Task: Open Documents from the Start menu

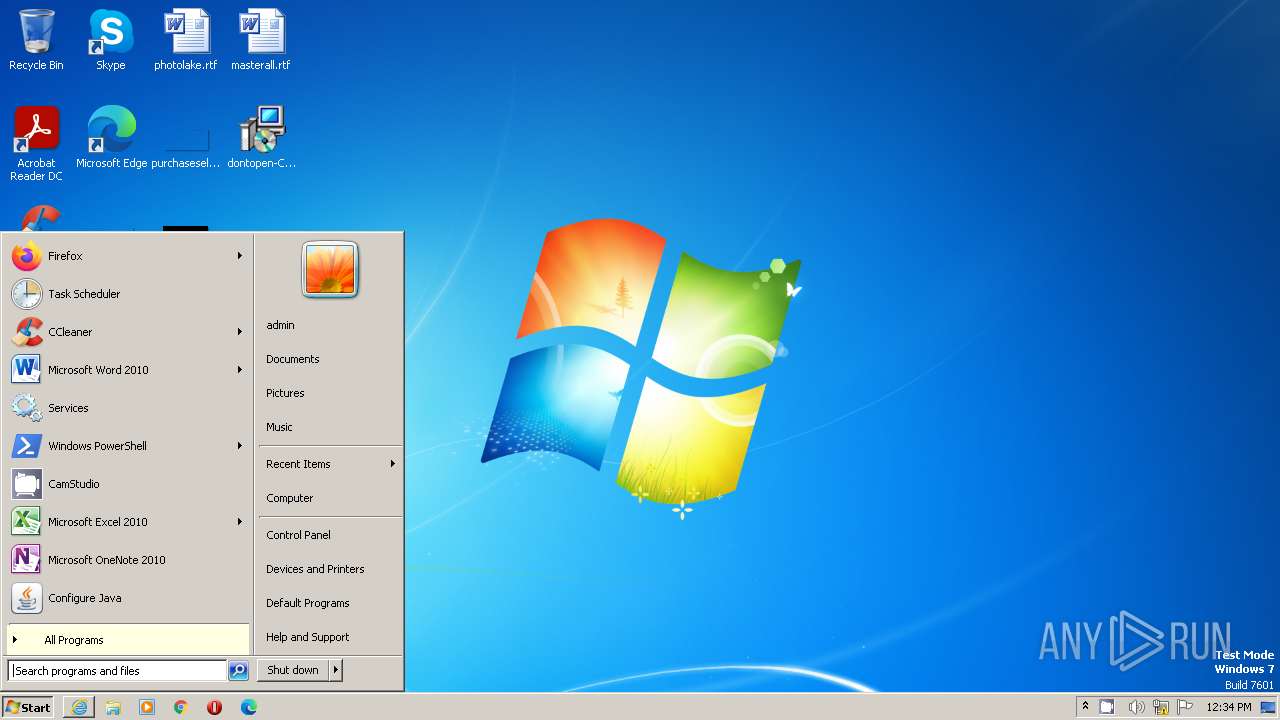Action: (x=330, y=359)
